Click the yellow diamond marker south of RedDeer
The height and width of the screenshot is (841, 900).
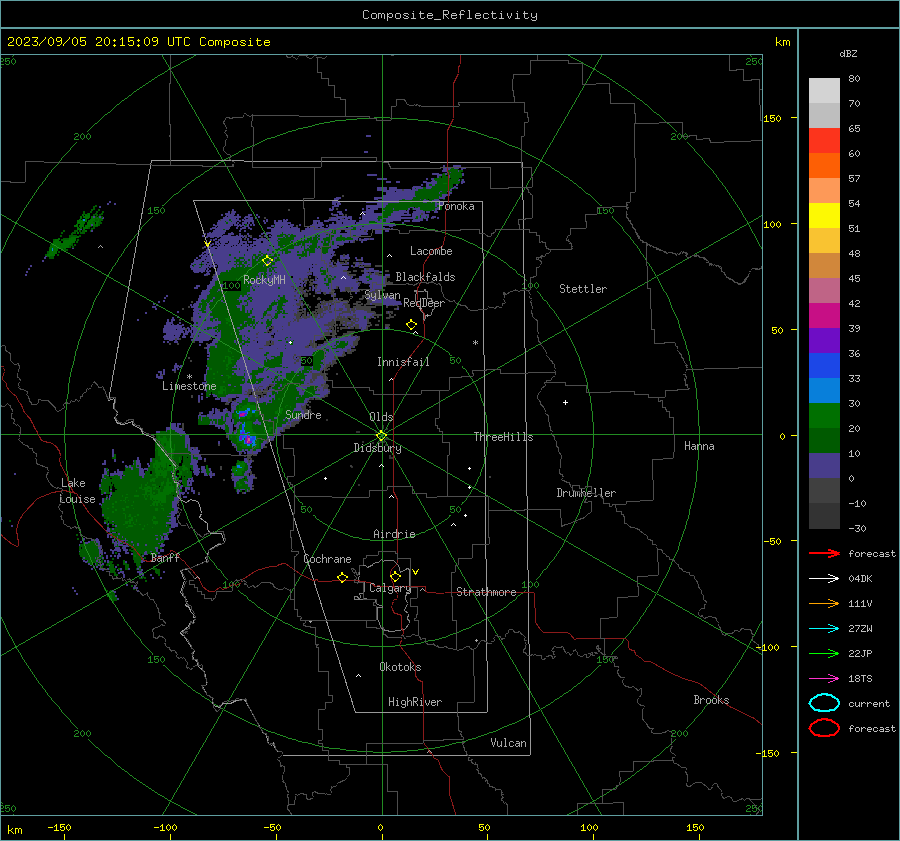point(412,325)
